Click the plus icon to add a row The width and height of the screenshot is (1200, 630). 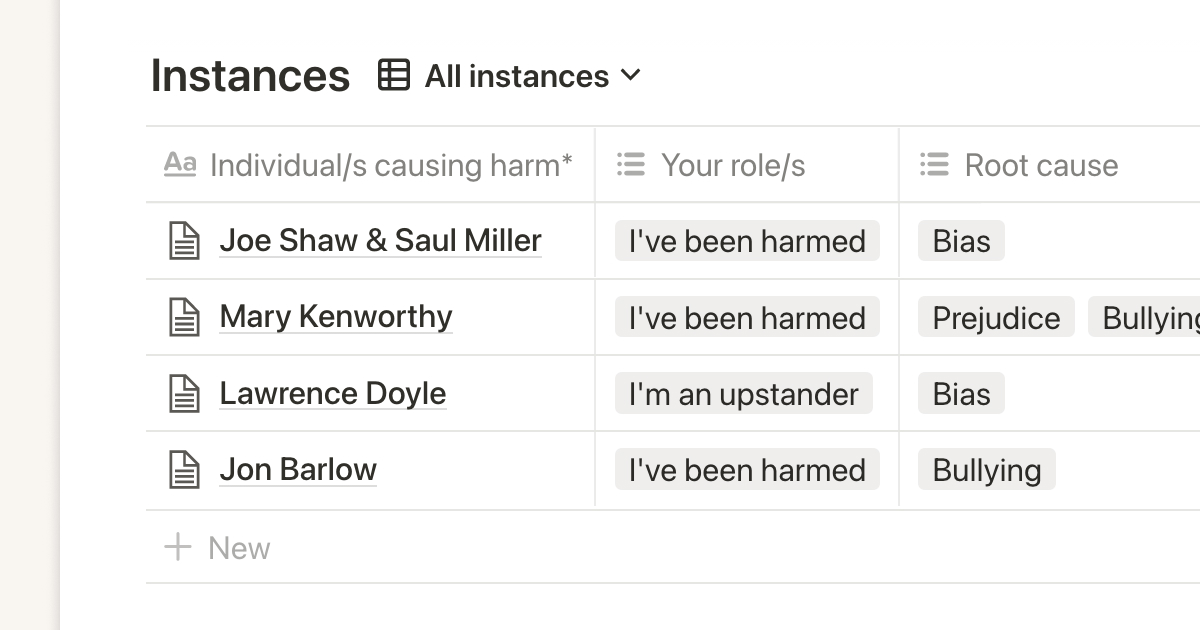click(178, 547)
